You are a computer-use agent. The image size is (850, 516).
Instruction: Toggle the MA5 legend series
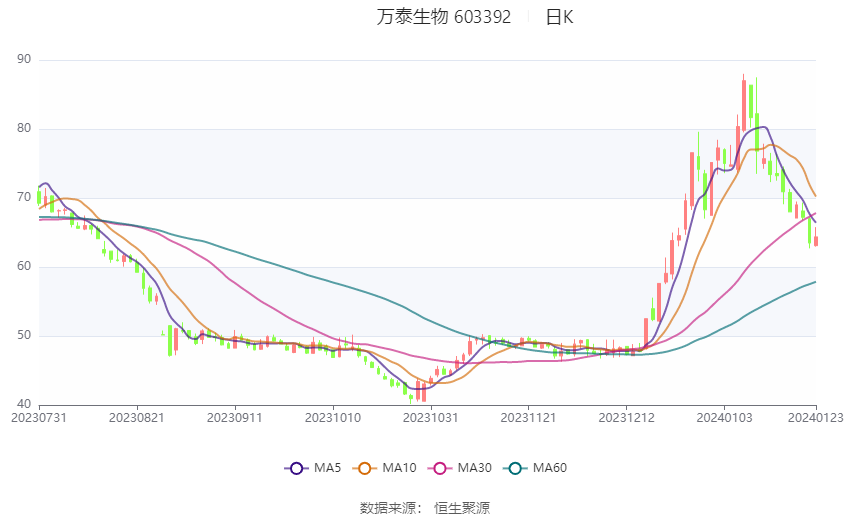tap(313, 468)
